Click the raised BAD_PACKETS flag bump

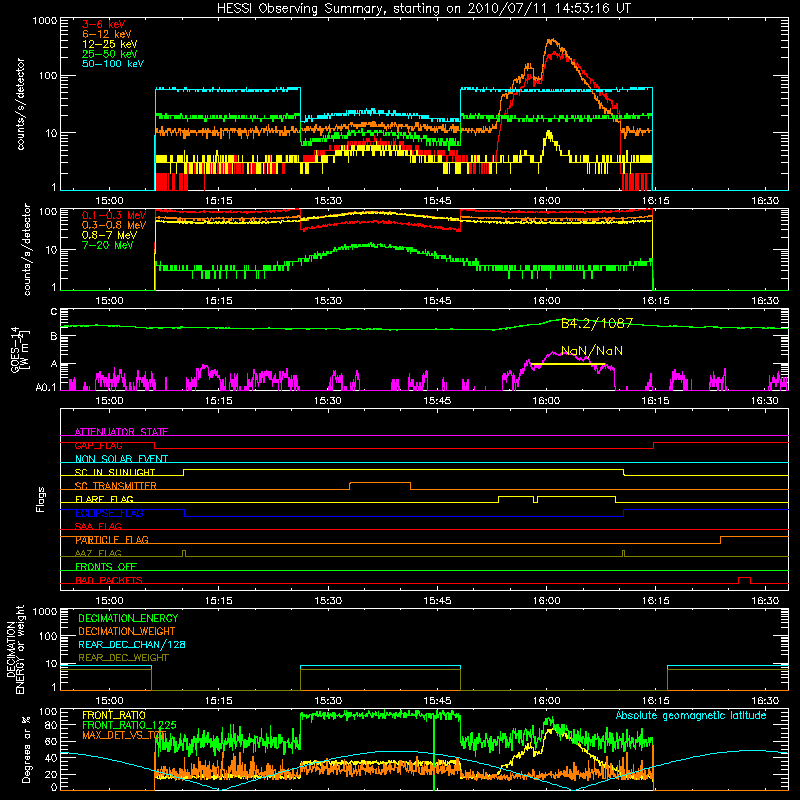pyautogui.click(x=744, y=578)
